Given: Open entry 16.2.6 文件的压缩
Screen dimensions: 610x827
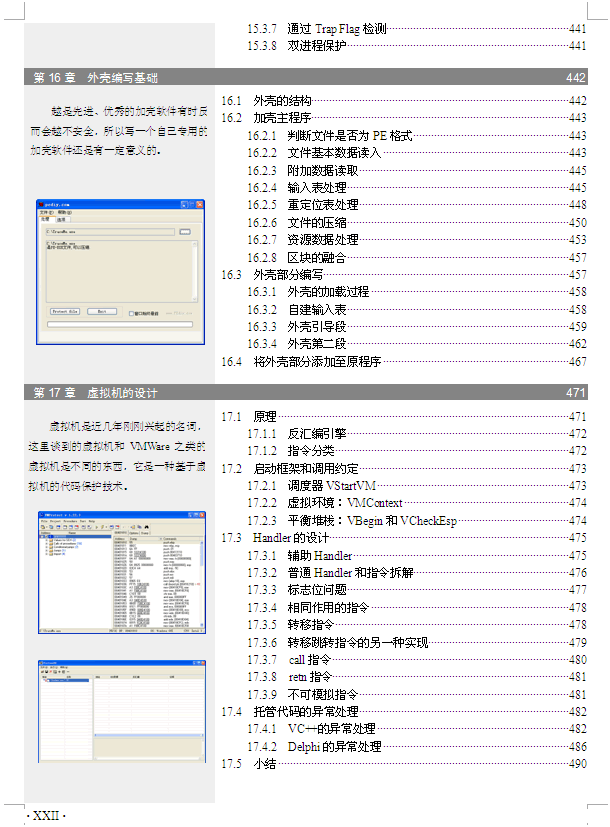Looking at the screenshot, I should [x=417, y=223].
